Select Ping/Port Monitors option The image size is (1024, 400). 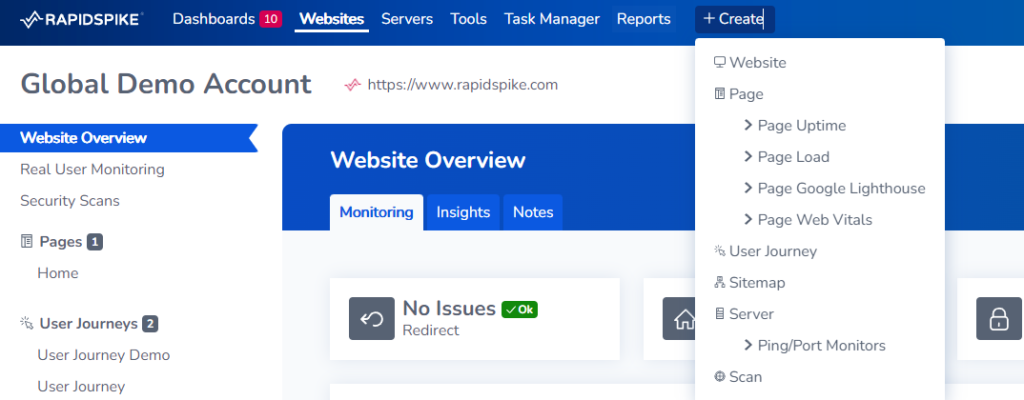click(820, 345)
